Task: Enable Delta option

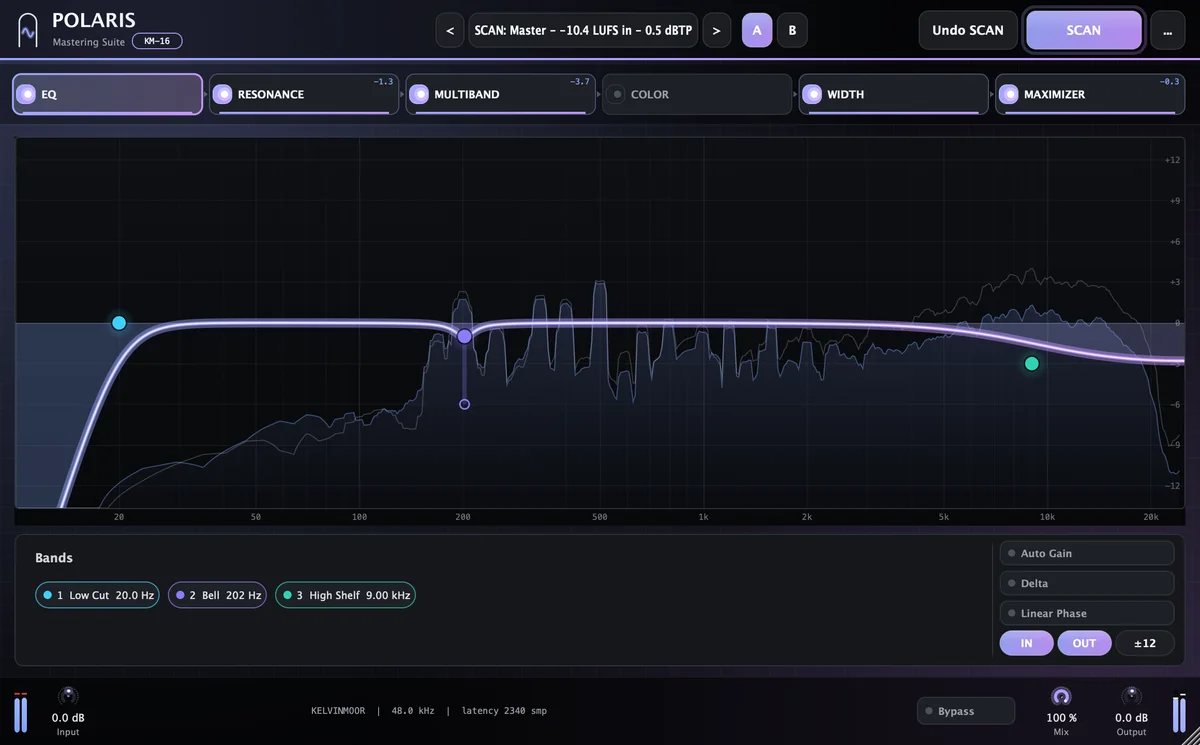Action: tap(1087, 583)
